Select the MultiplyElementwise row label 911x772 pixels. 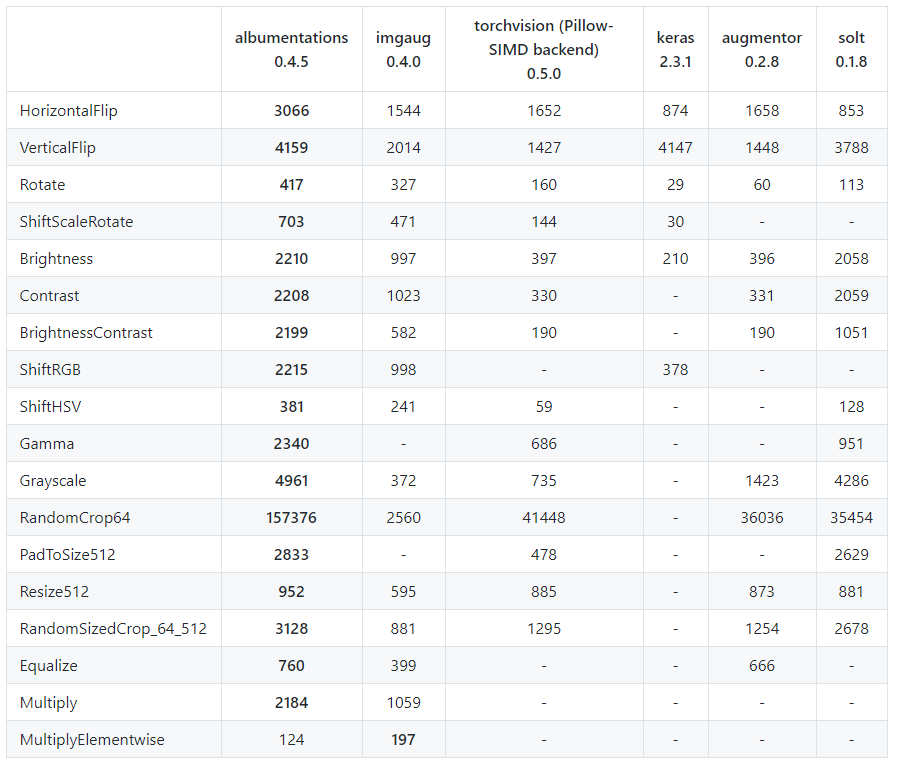click(x=92, y=740)
